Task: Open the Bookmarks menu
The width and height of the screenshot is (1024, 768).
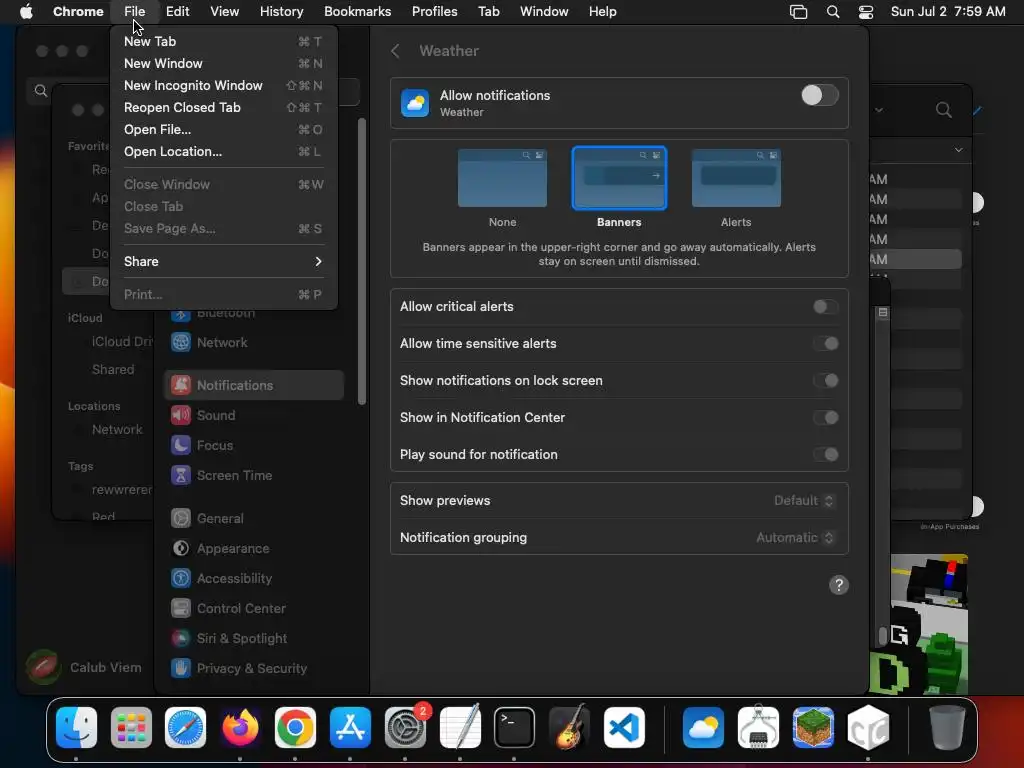Action: click(357, 11)
